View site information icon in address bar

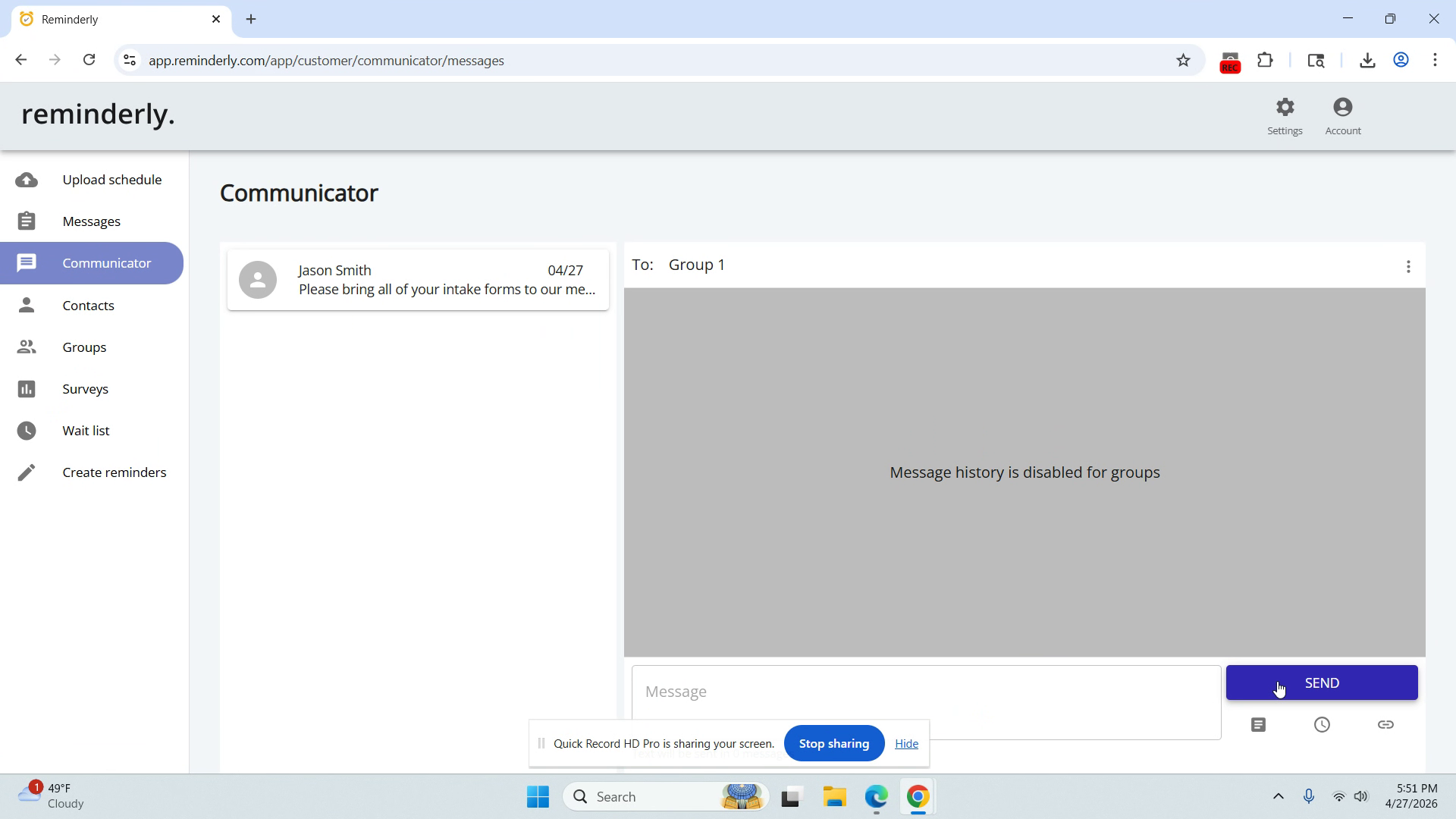tap(130, 60)
